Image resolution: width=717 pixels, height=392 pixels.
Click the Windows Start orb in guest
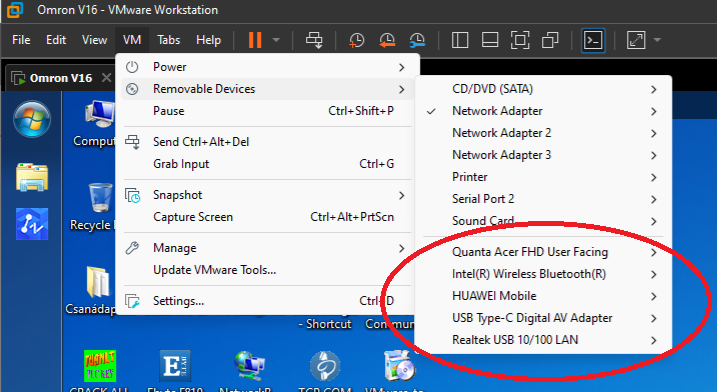click(32, 119)
